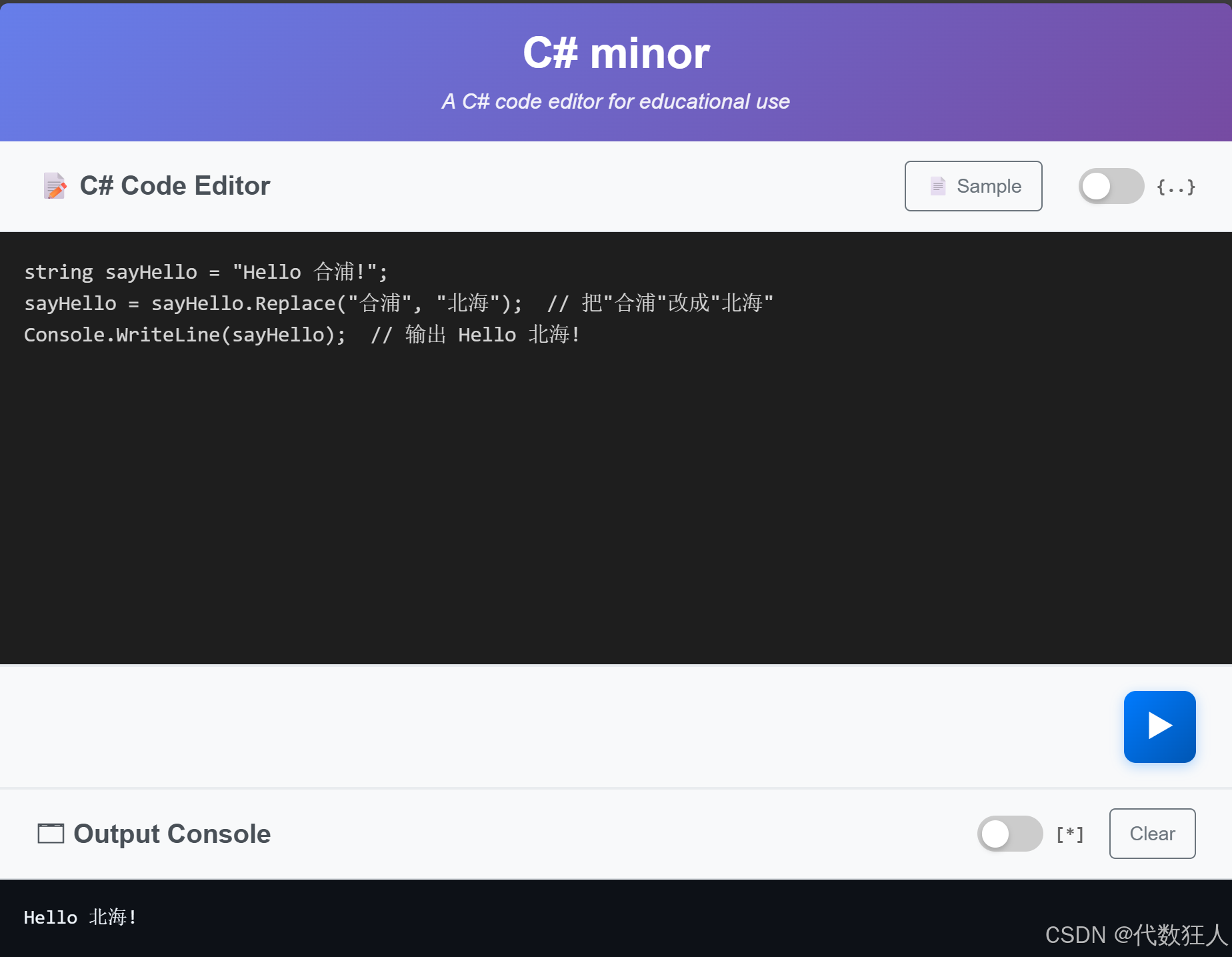The width and height of the screenshot is (1232, 957).
Task: Click the 'C# minor' title
Action: [616, 53]
